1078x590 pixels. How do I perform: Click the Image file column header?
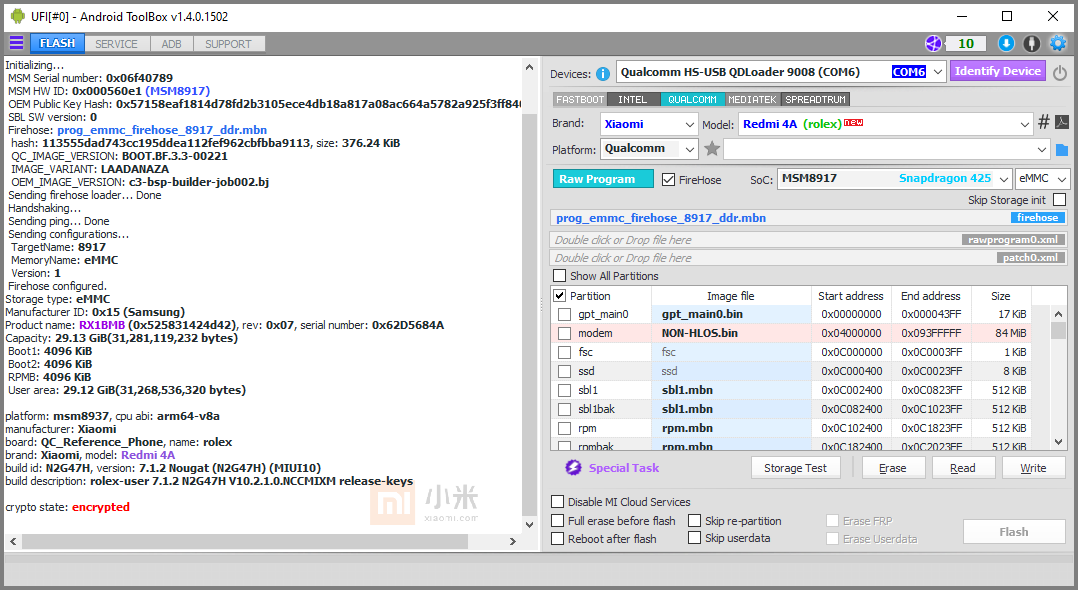tap(731, 296)
